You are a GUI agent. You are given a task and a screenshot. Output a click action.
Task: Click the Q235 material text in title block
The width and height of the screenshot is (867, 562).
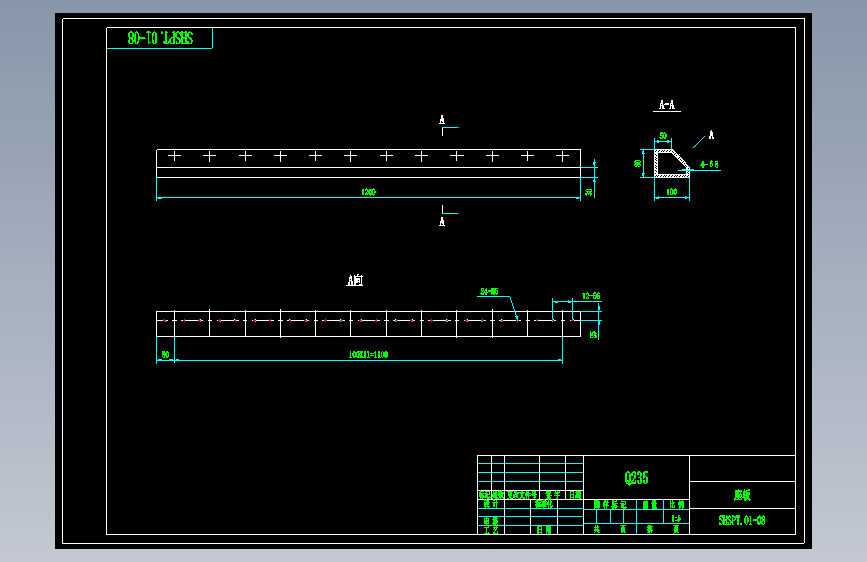pos(636,478)
